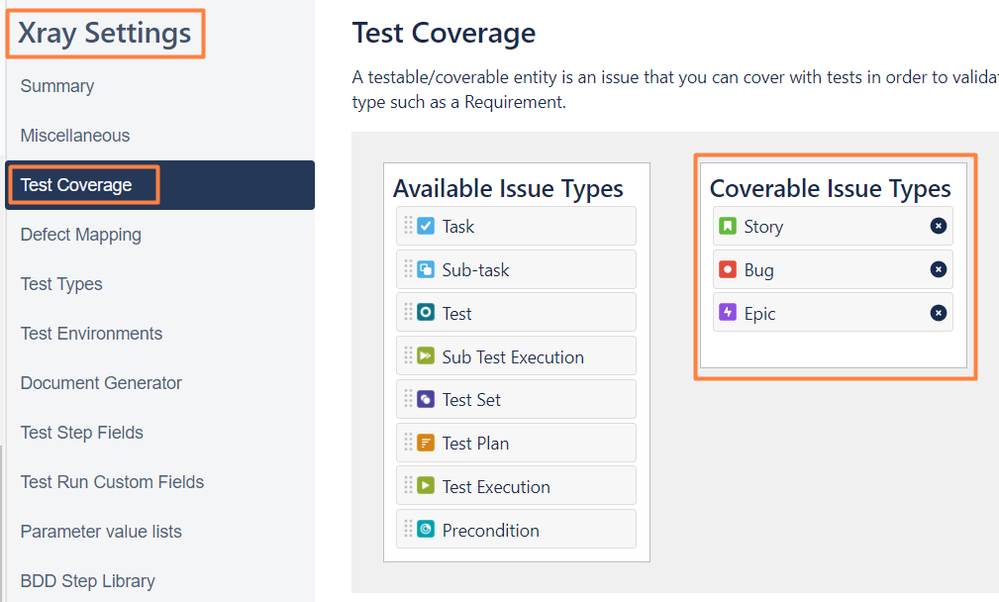999x602 pixels.
Task: Grab the drag handle beside Test Set
Action: [x=408, y=399]
